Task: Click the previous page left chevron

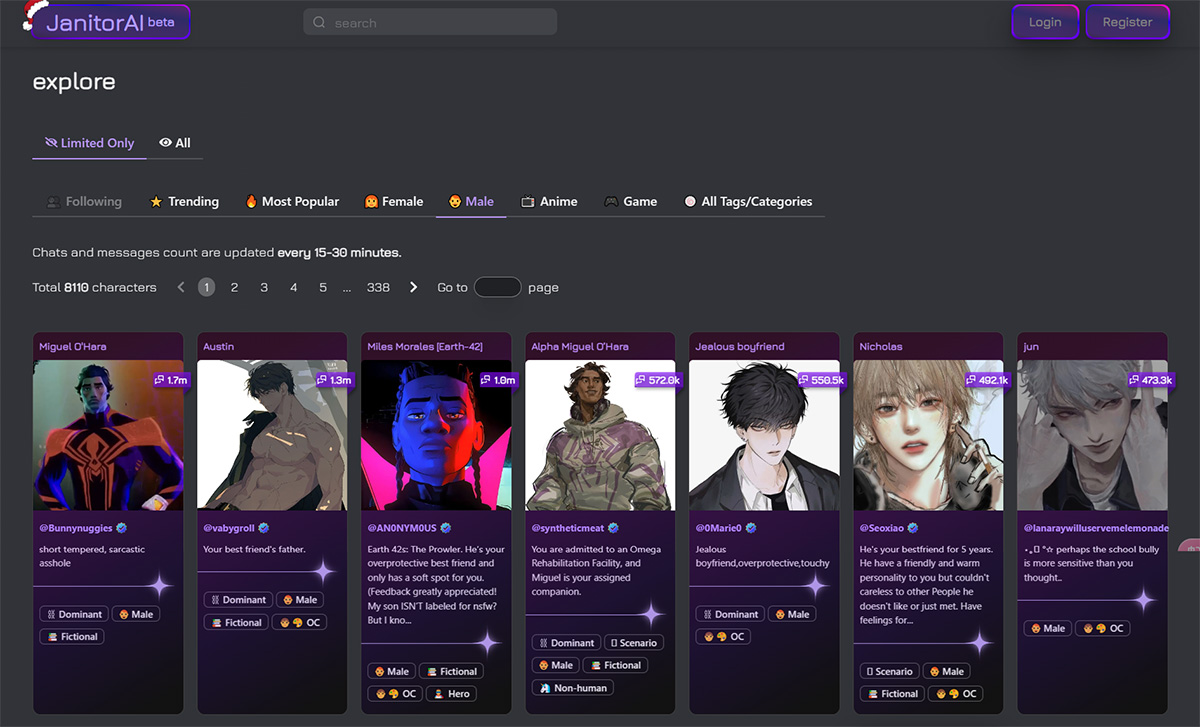Action: click(181, 287)
